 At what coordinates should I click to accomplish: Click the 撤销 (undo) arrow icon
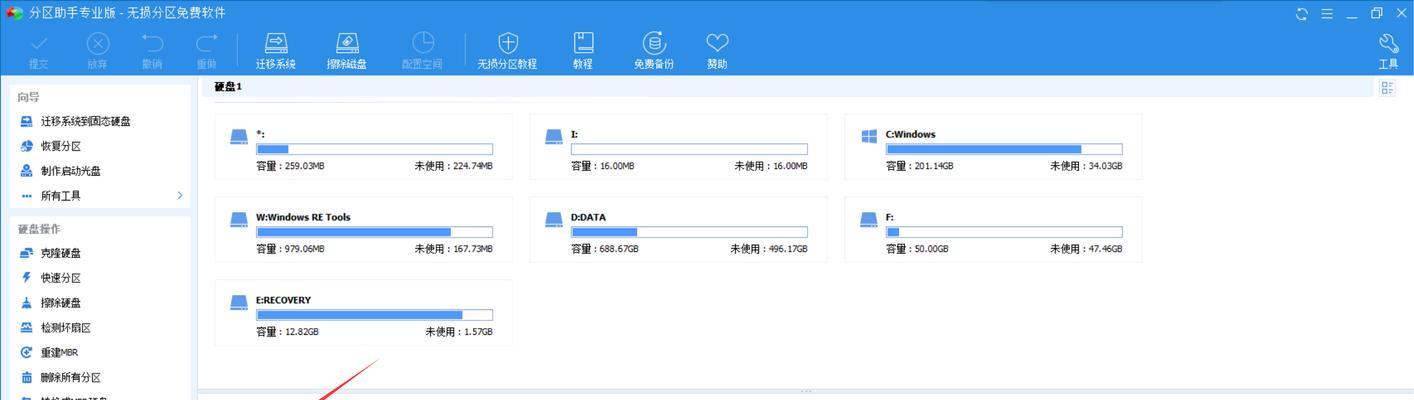[x=152, y=43]
